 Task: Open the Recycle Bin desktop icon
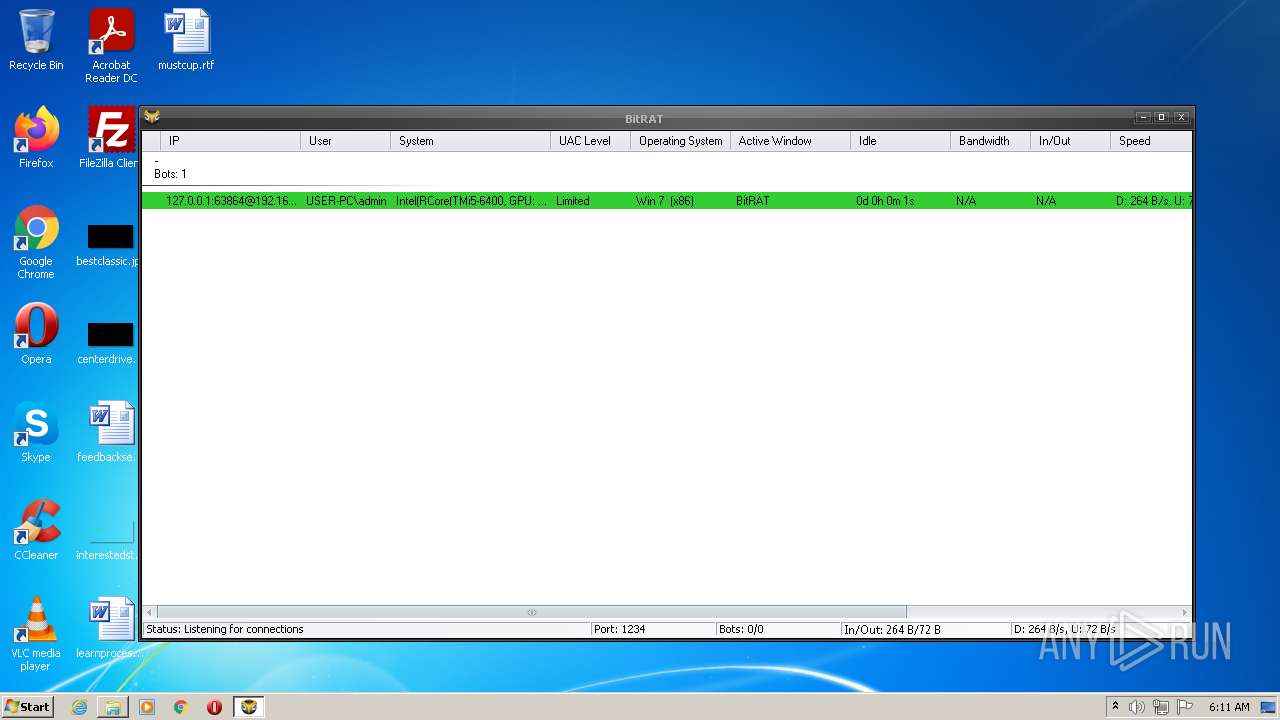pos(36,40)
